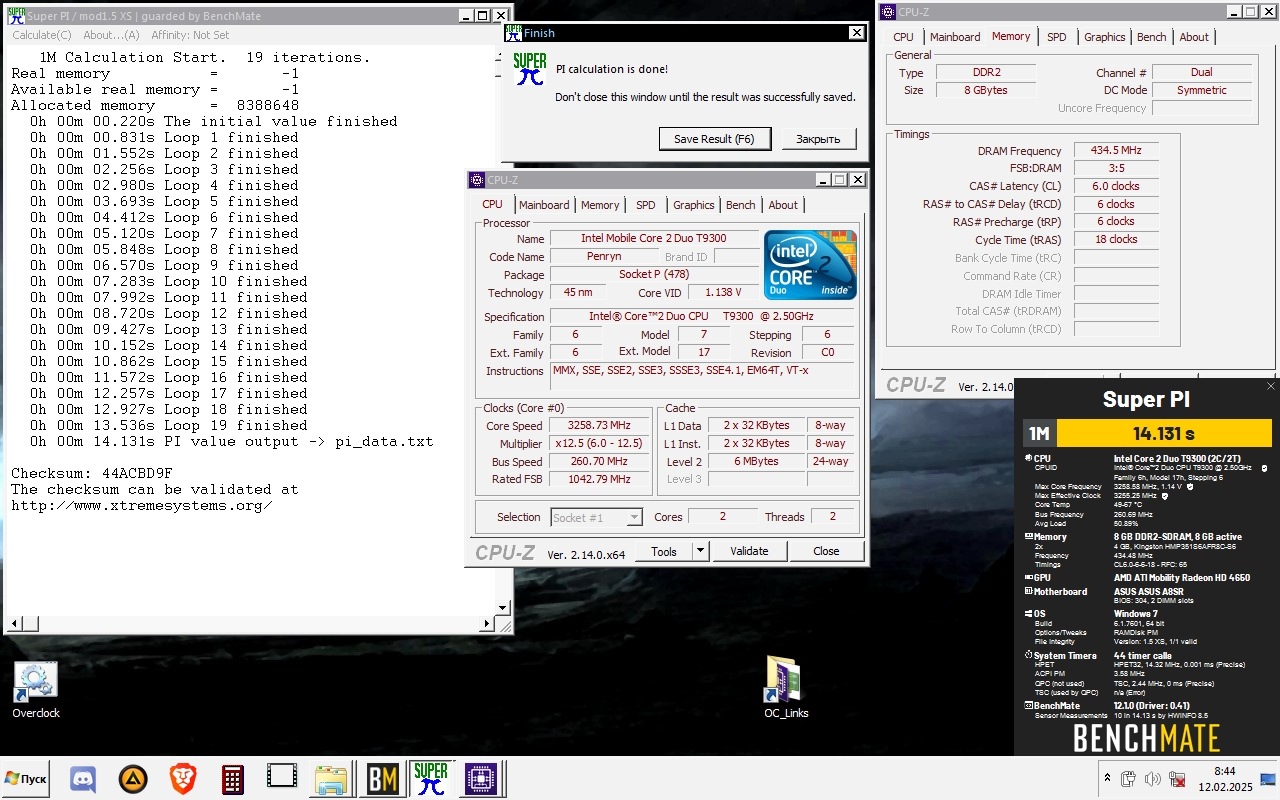Select SPD tab in the Memory CPU-Z window
Viewport: 1280px width, 800px height.
tap(1057, 37)
